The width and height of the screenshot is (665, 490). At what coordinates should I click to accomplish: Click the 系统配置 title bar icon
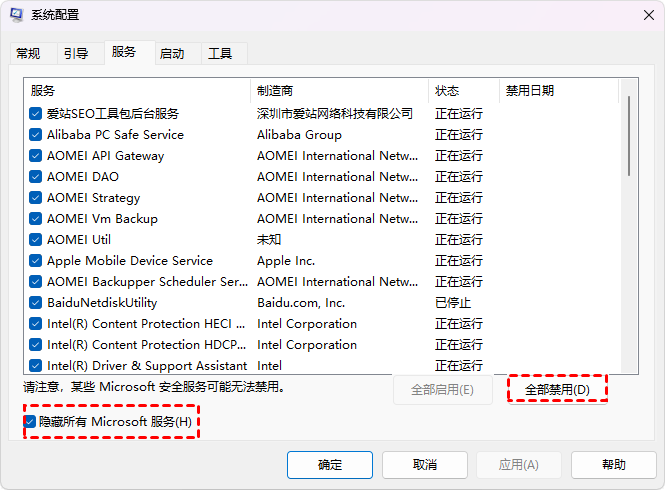[x=16, y=15]
